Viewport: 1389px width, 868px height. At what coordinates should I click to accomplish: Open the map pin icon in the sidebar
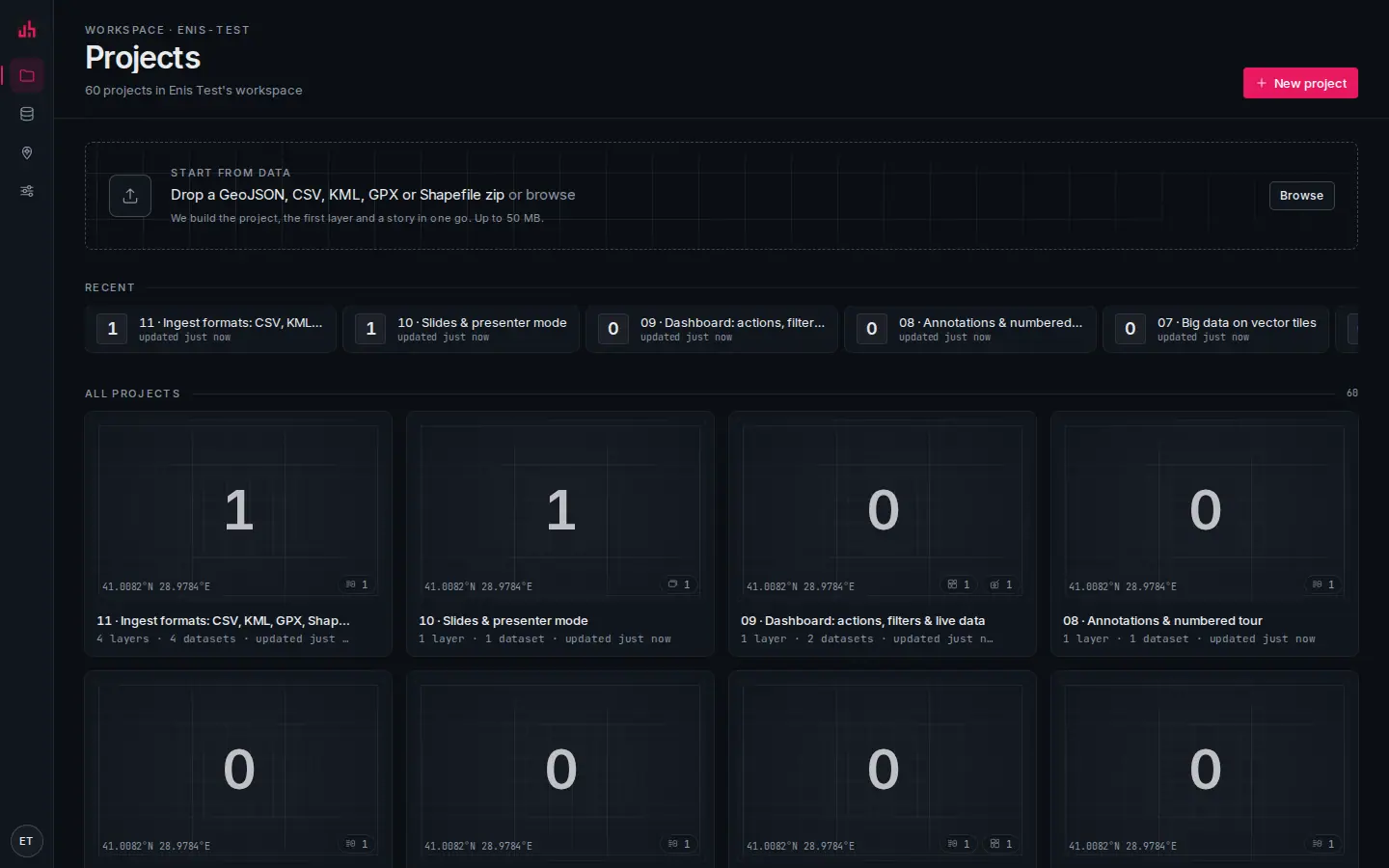click(27, 152)
